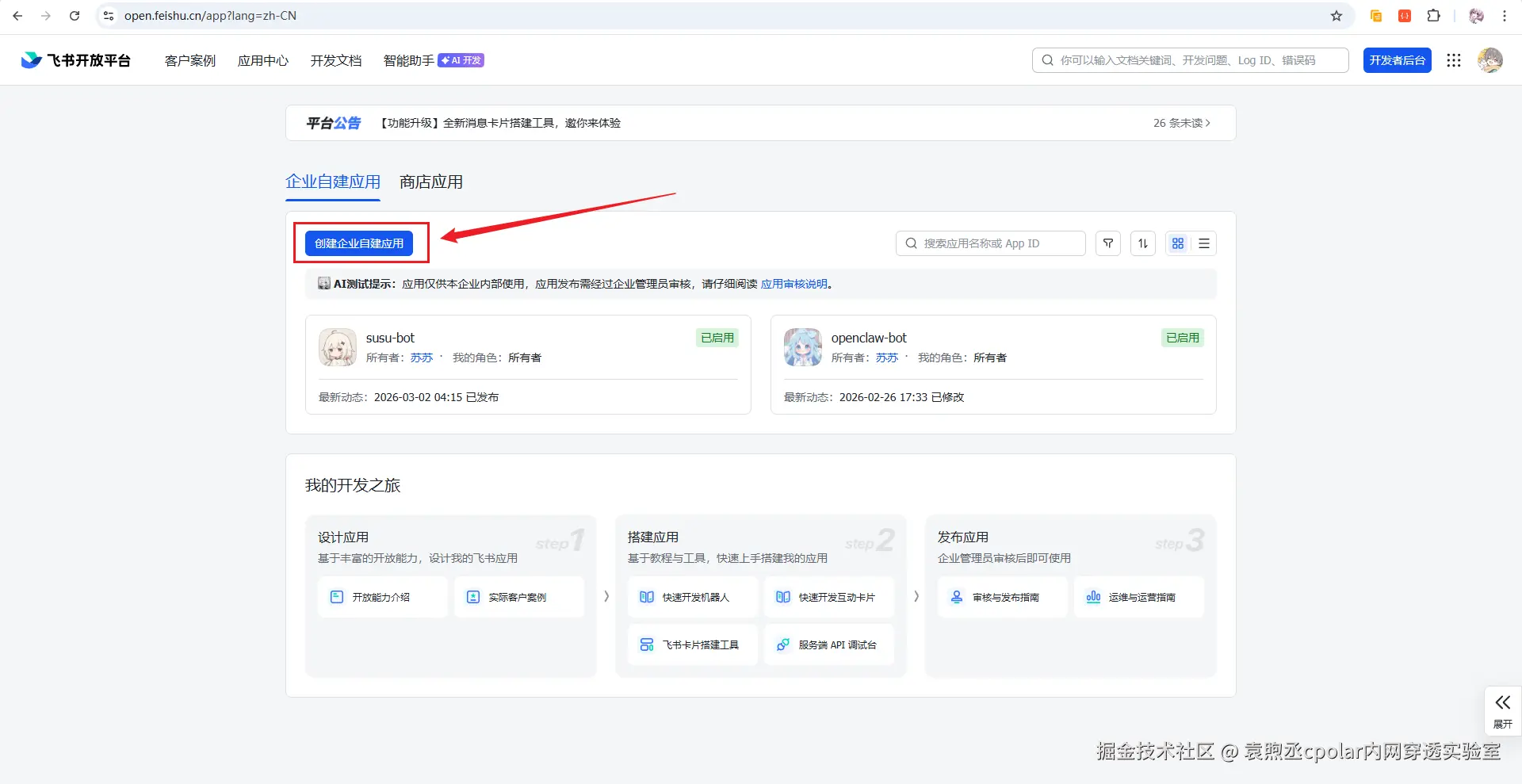Click owner link 苏苏 on susu-bot card

coord(422,358)
